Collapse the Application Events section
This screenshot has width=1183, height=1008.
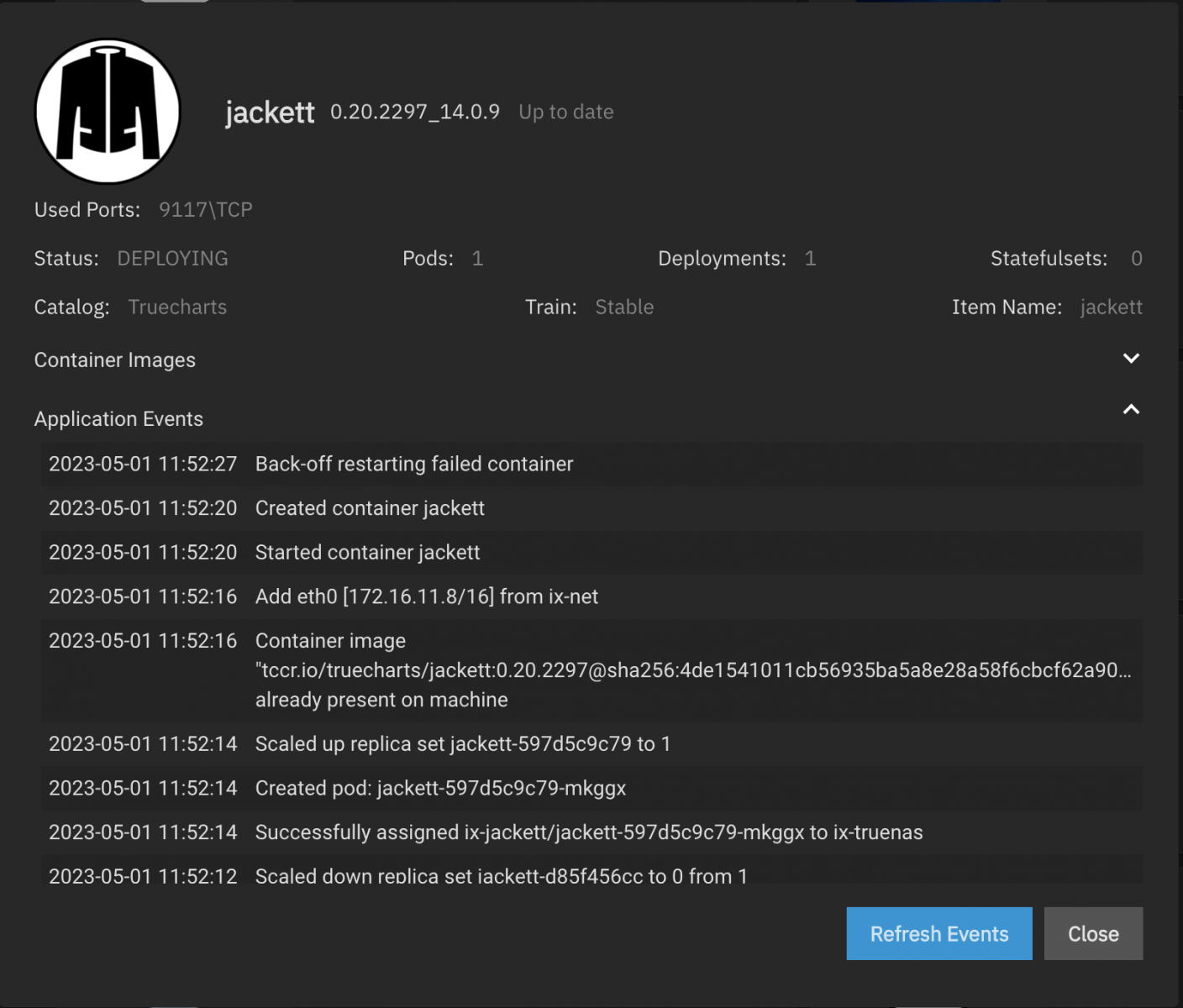pos(1131,410)
